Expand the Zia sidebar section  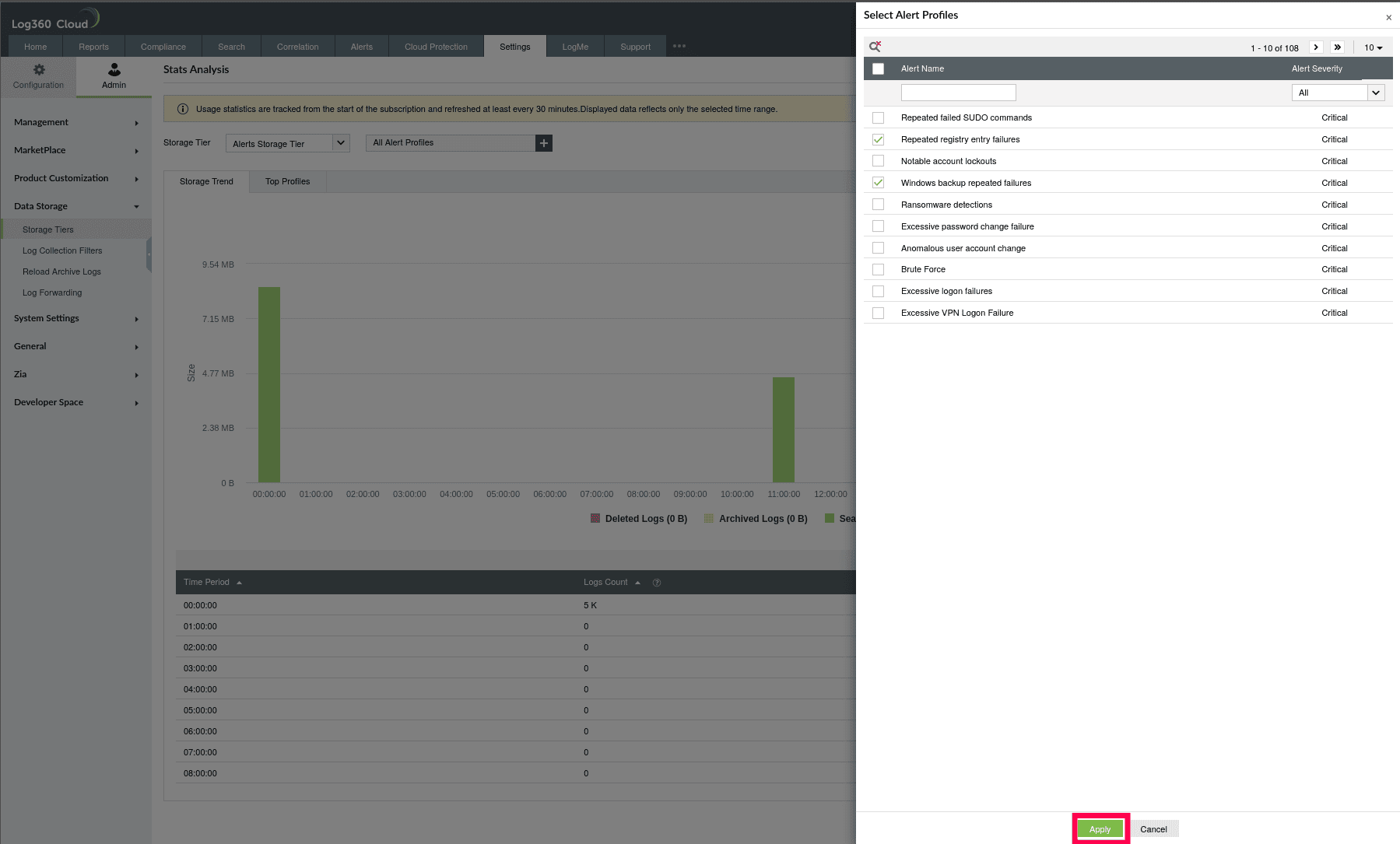[75, 374]
